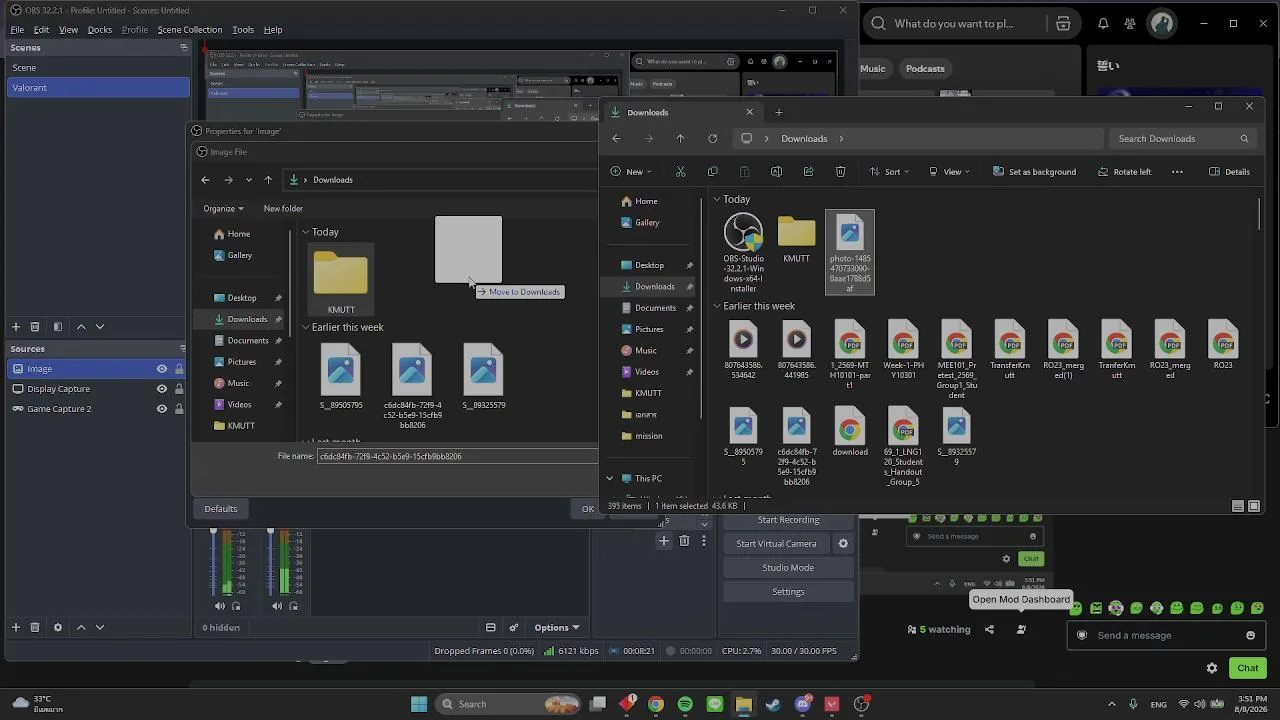Collapse the This PC tree node

[x=610, y=479]
